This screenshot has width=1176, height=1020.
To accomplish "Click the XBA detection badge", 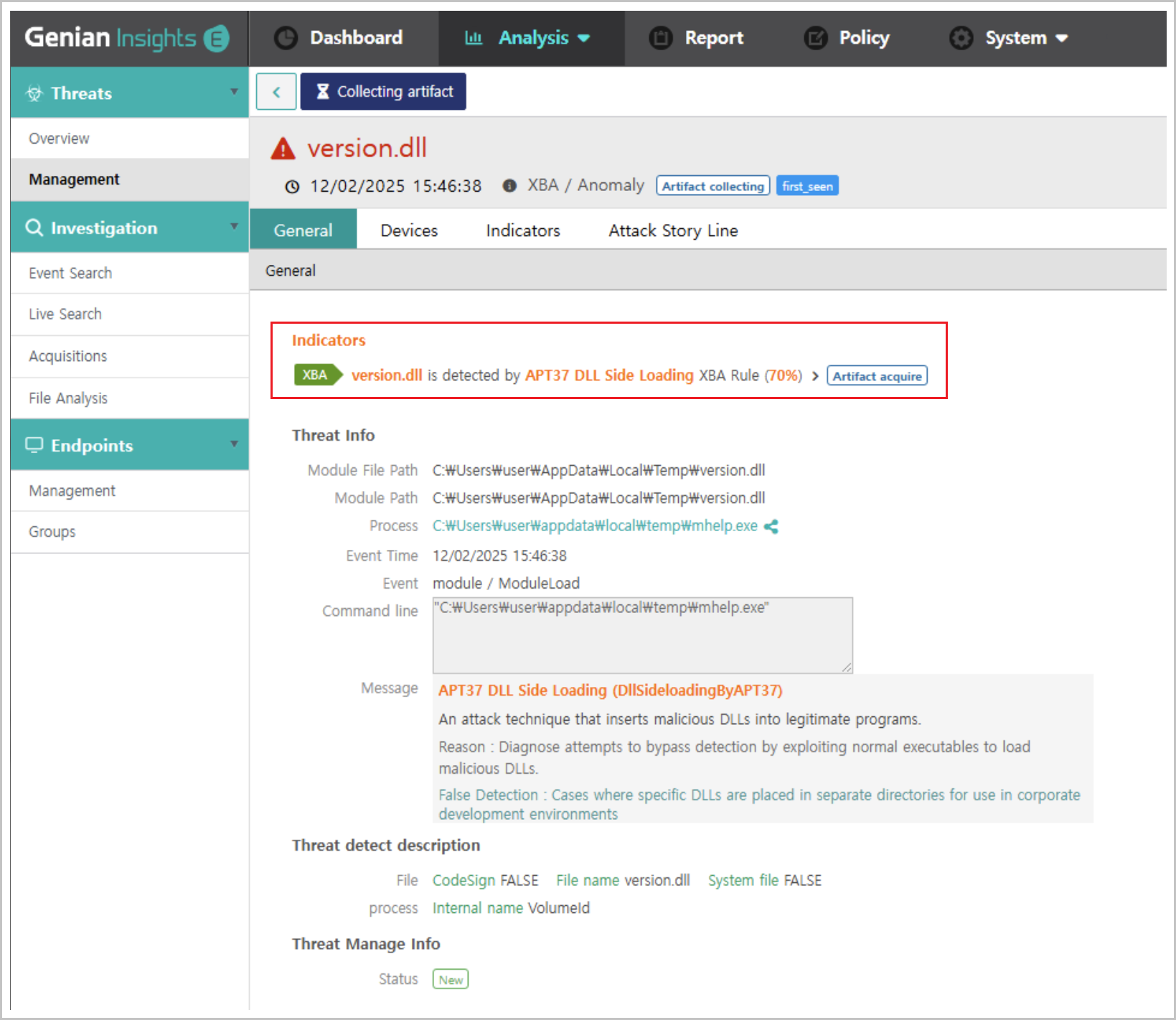I will 316,375.
